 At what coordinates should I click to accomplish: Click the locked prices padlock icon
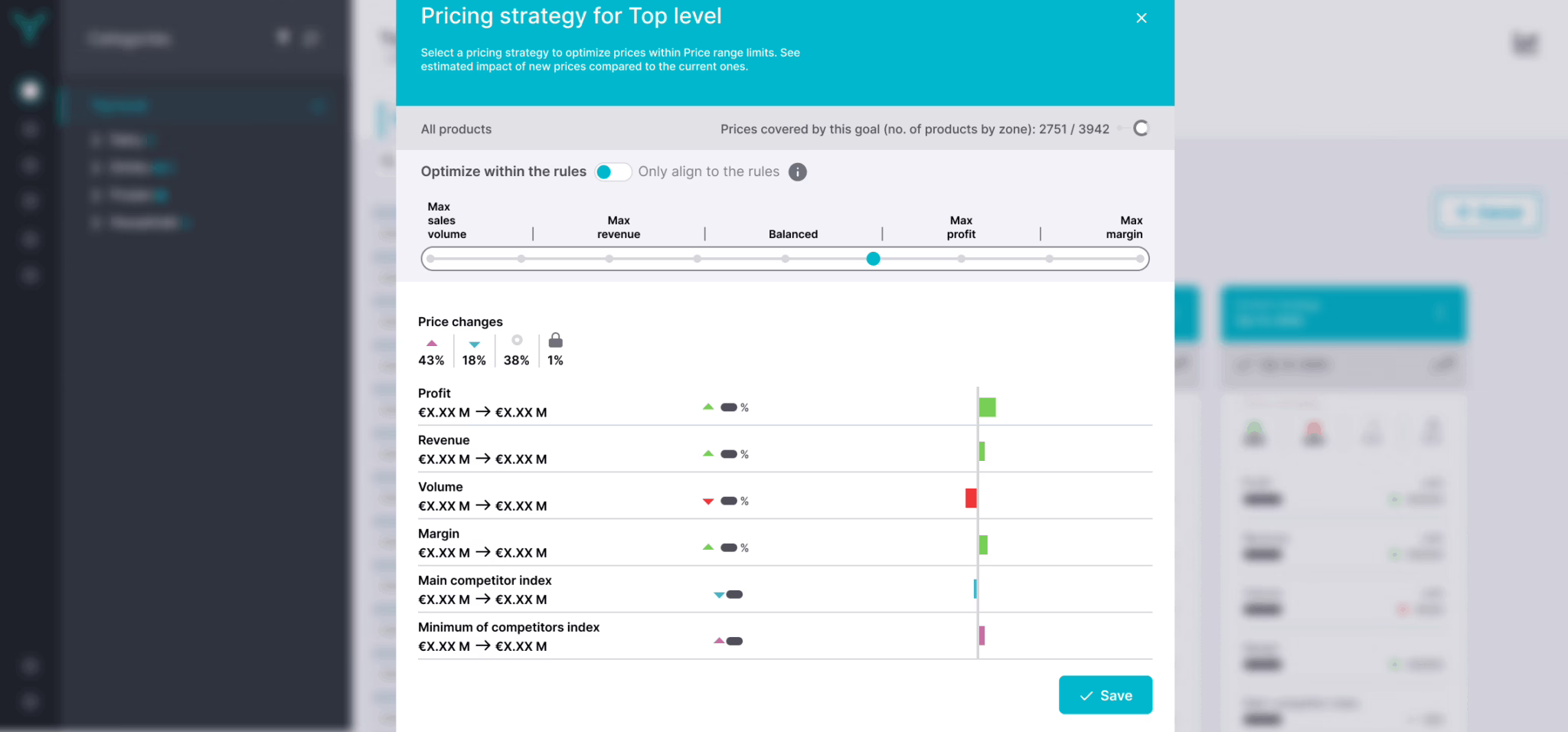click(556, 340)
